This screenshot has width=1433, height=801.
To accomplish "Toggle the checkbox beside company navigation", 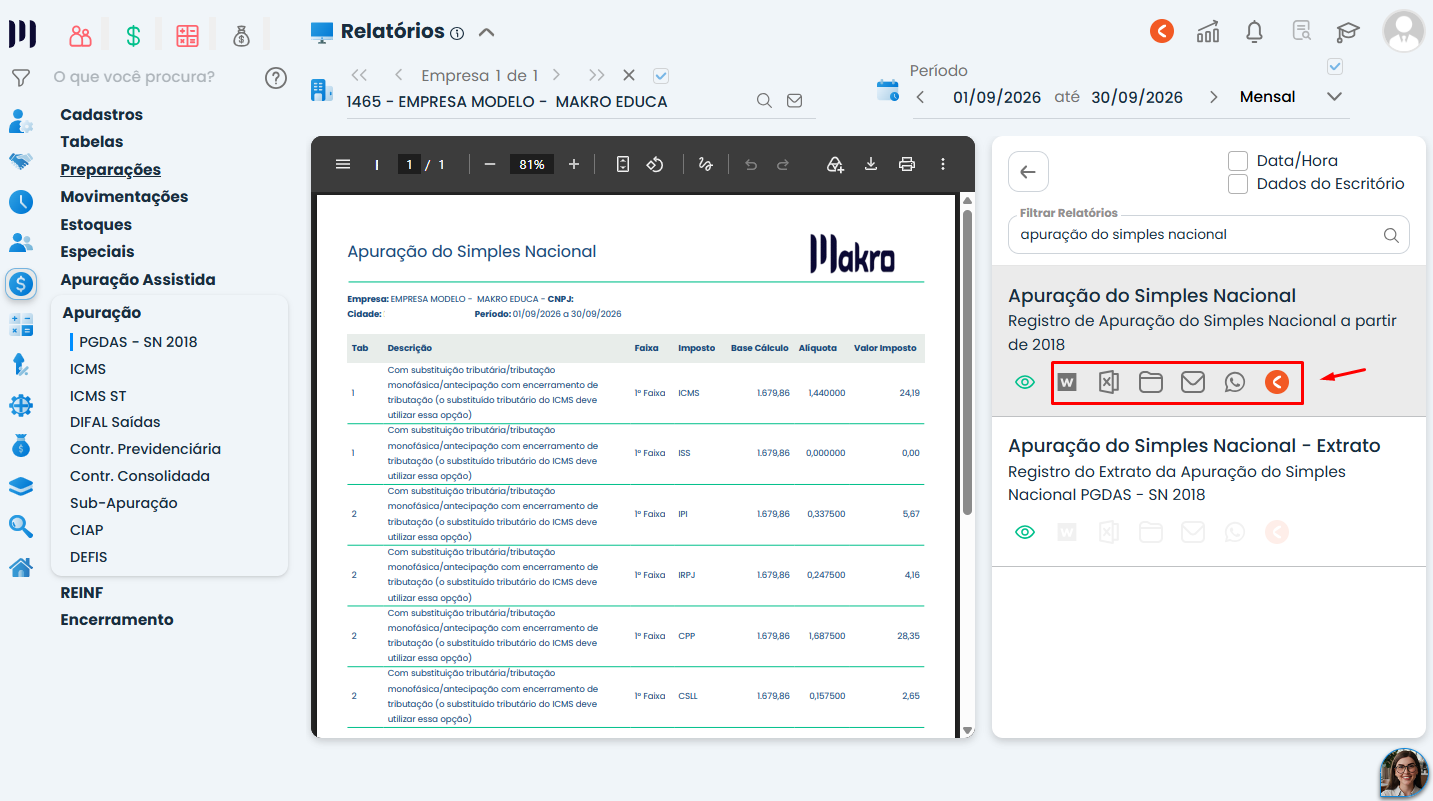I will click(661, 75).
